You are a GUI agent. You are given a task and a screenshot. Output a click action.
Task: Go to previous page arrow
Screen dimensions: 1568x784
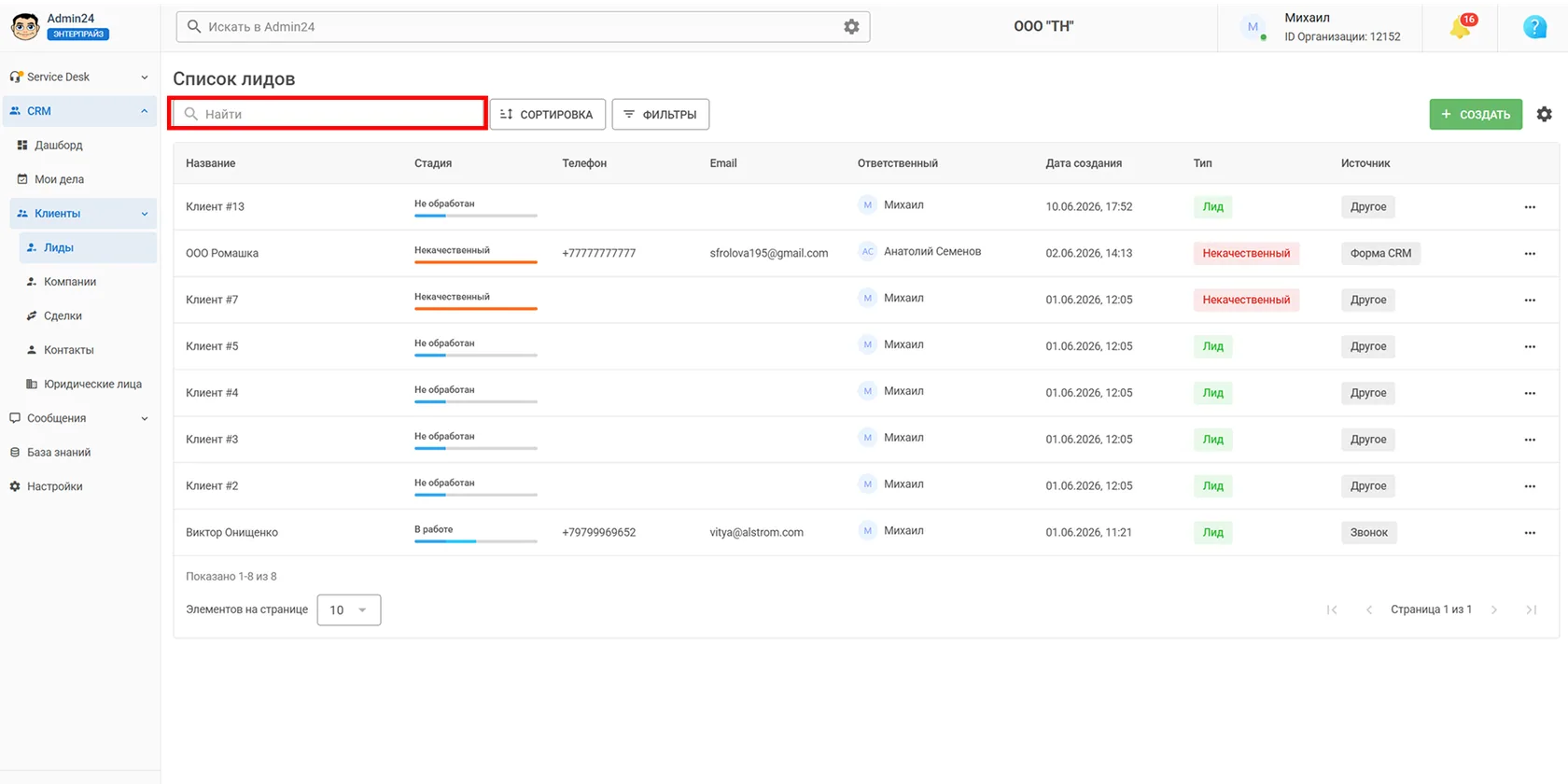tap(1369, 609)
